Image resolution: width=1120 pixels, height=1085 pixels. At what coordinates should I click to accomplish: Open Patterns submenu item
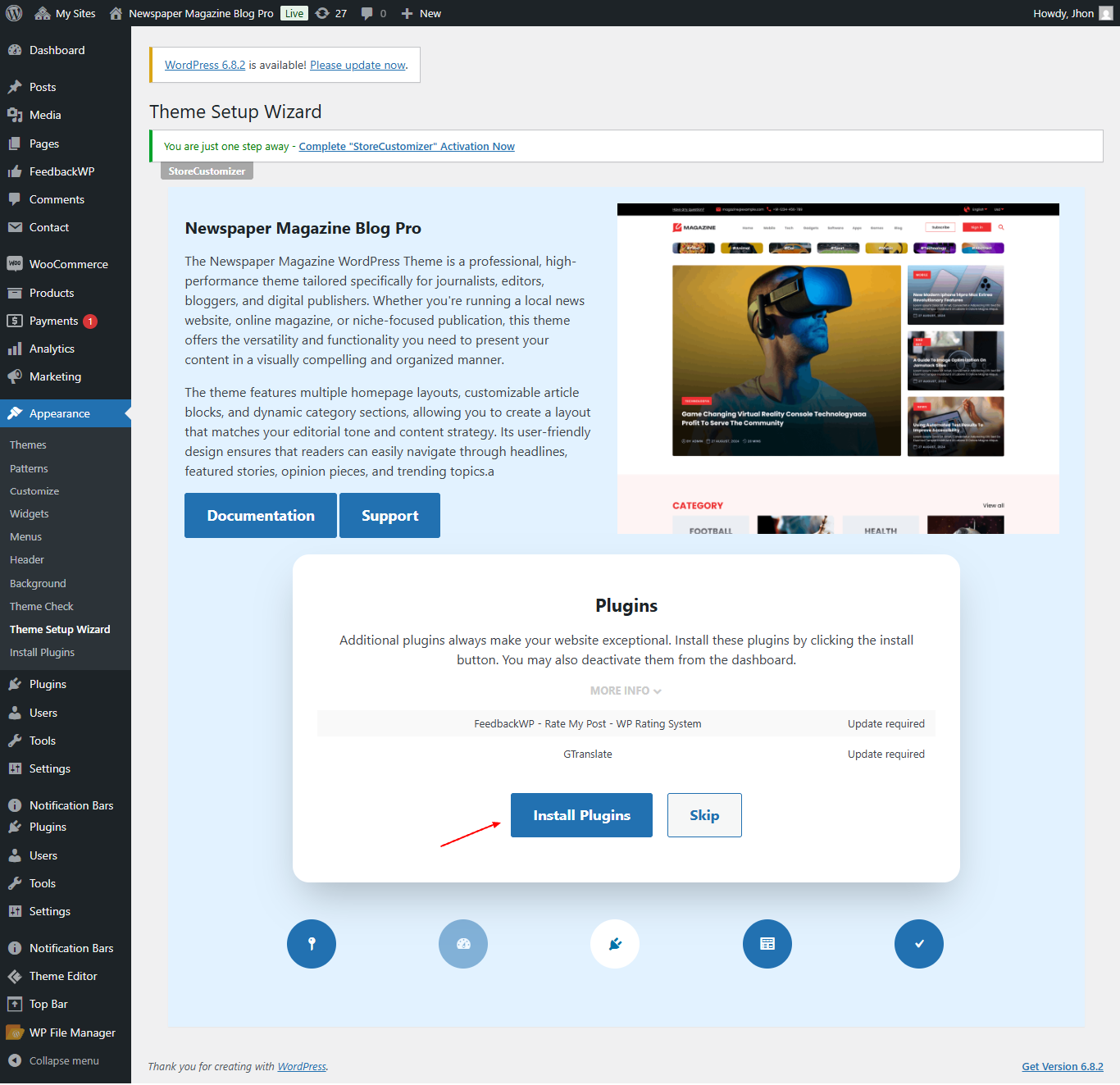click(x=29, y=468)
